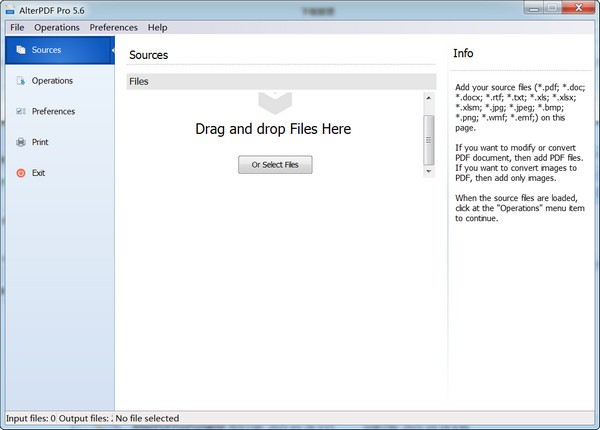Click the red Exit power icon
Image resolution: width=600 pixels, height=430 pixels.
click(x=20, y=174)
